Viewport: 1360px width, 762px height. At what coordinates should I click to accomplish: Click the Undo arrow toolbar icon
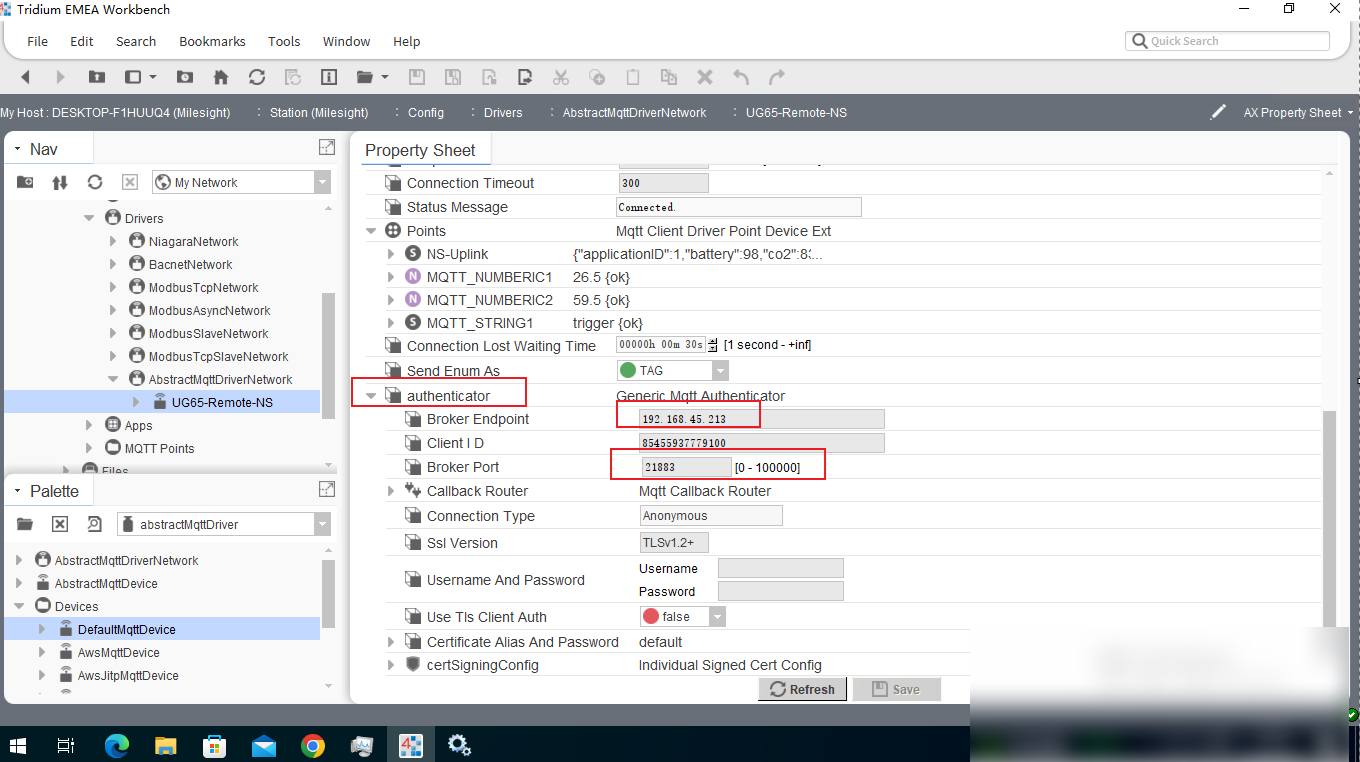coord(741,77)
